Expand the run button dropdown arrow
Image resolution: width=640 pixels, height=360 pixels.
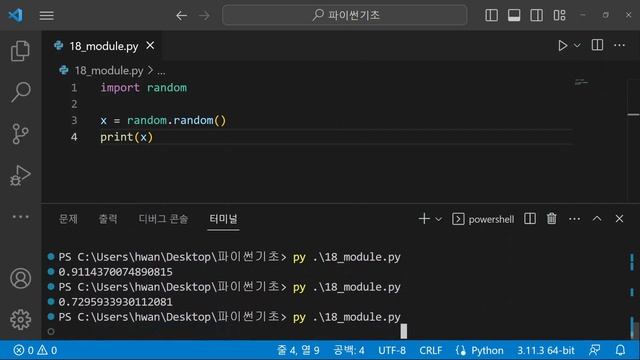(577, 45)
